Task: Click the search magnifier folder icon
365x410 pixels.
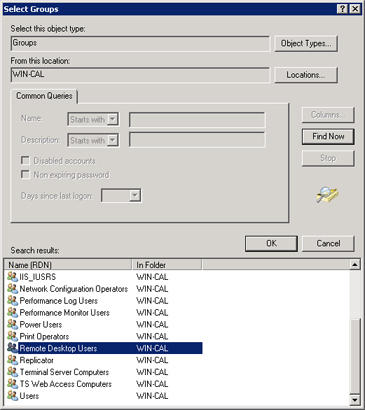Action: tap(327, 195)
